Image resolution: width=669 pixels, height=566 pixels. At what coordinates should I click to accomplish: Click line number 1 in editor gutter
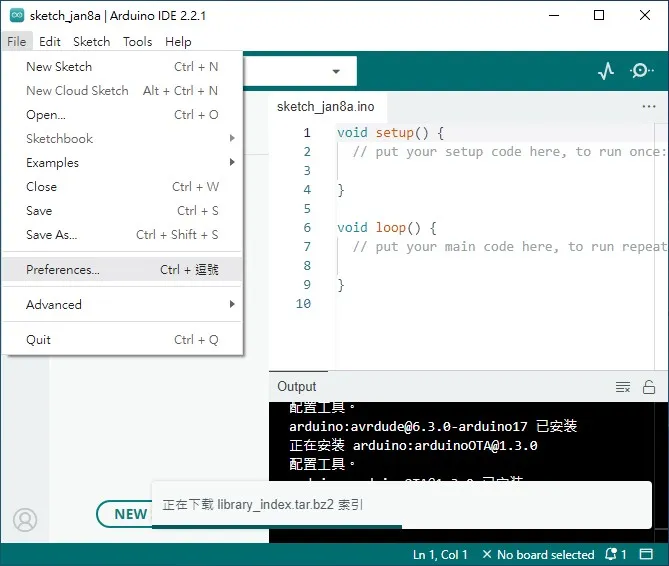pos(307,133)
